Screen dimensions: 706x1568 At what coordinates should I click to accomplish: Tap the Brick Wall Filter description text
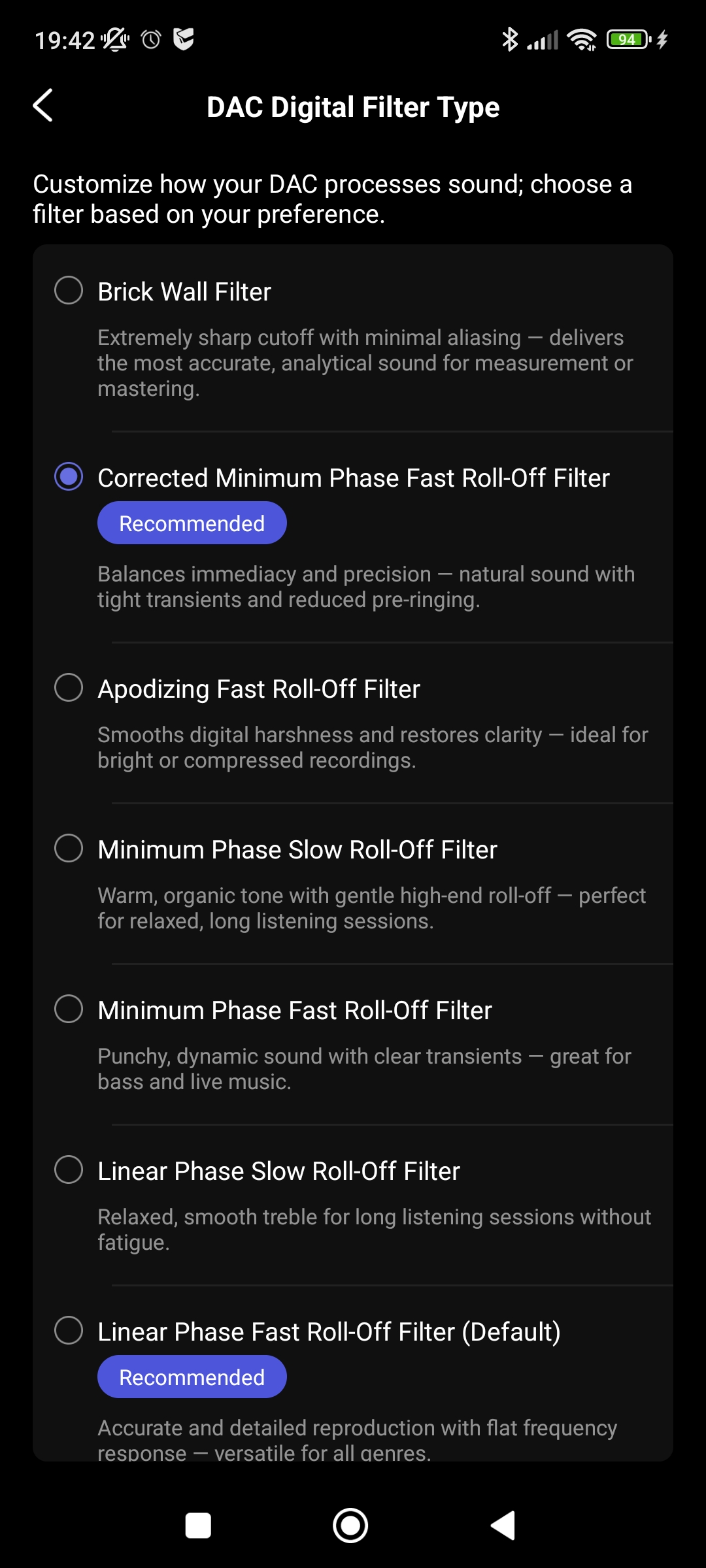point(365,363)
